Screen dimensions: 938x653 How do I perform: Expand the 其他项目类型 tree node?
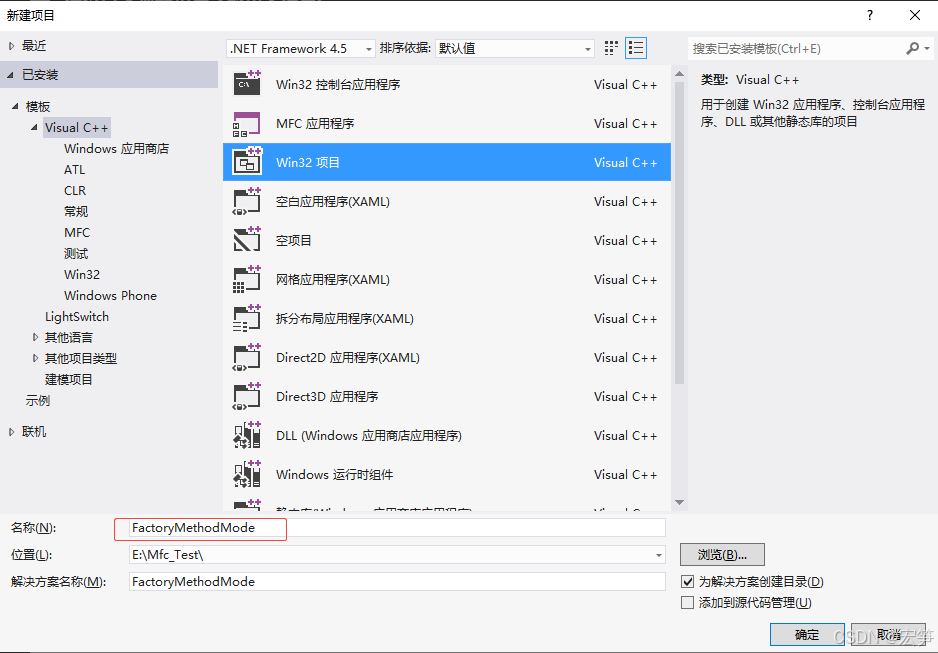(x=35, y=358)
